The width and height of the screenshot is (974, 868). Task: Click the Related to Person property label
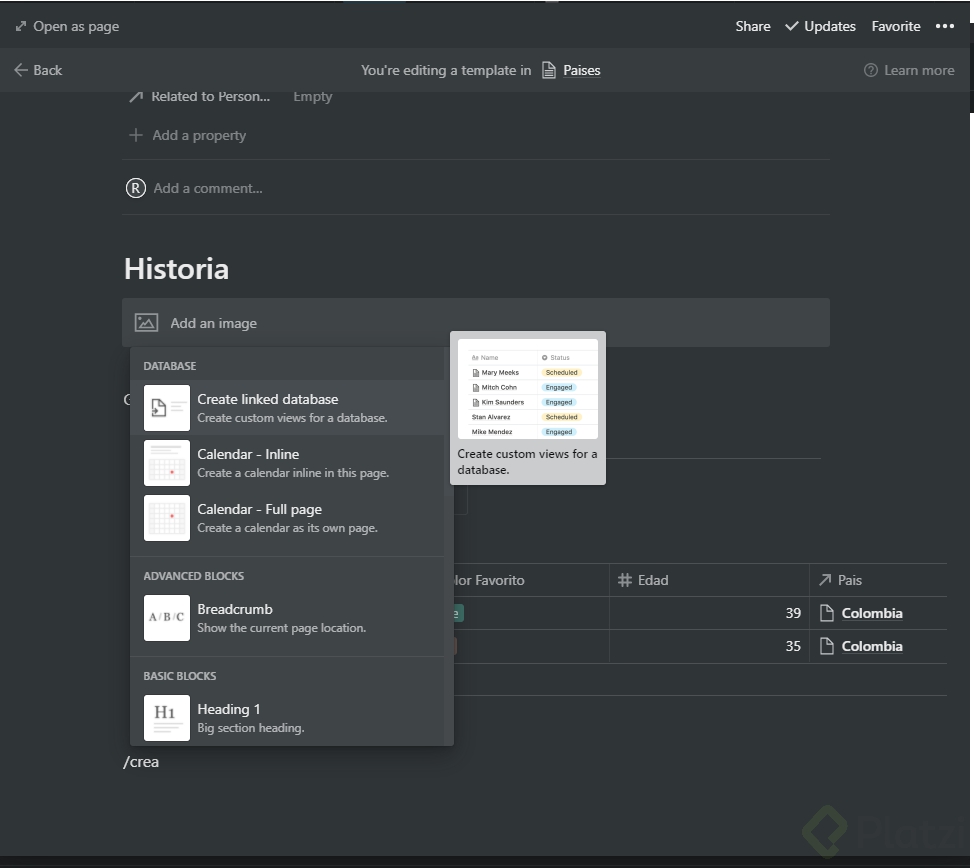coord(211,96)
